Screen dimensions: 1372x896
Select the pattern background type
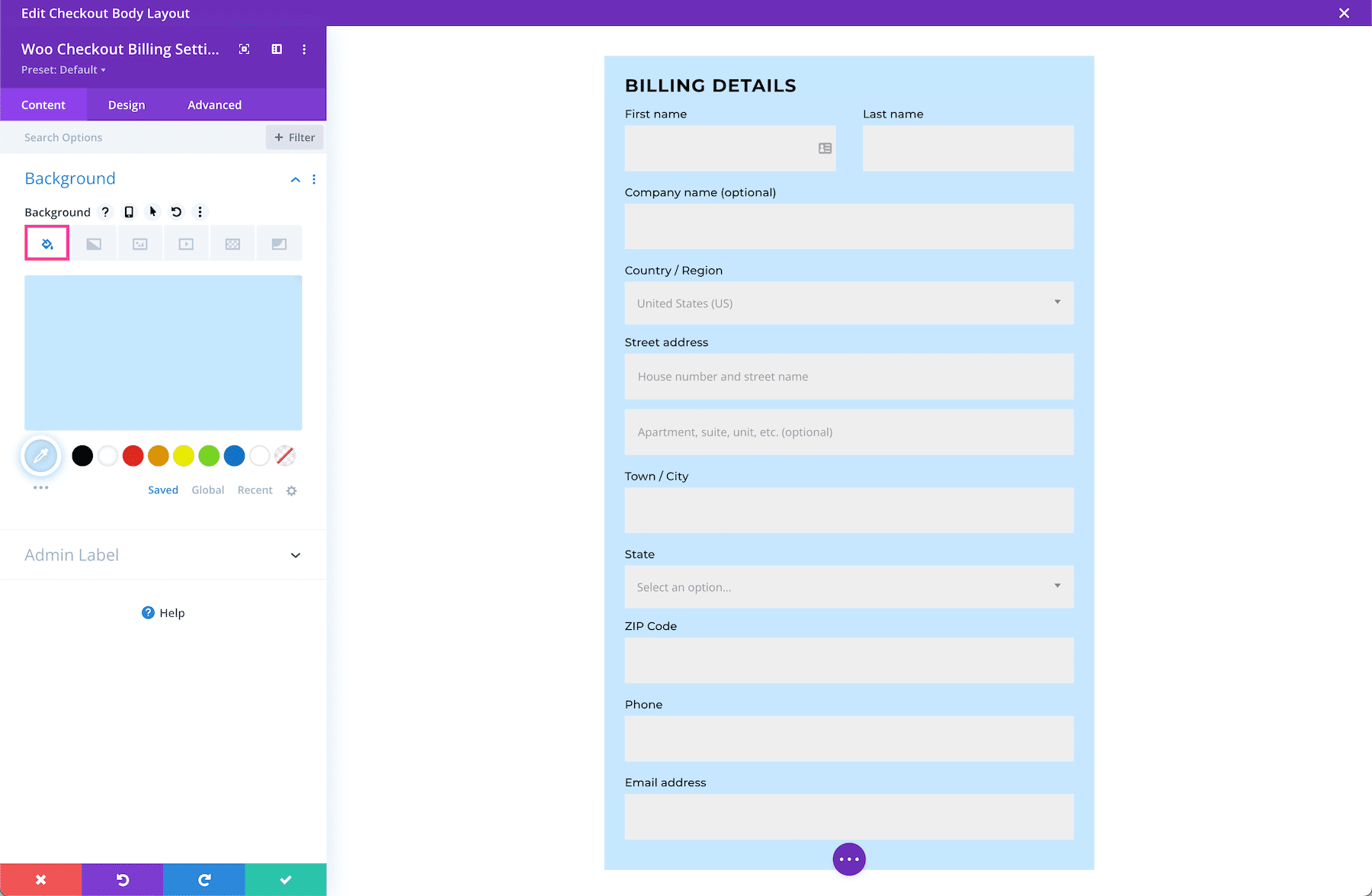point(232,242)
